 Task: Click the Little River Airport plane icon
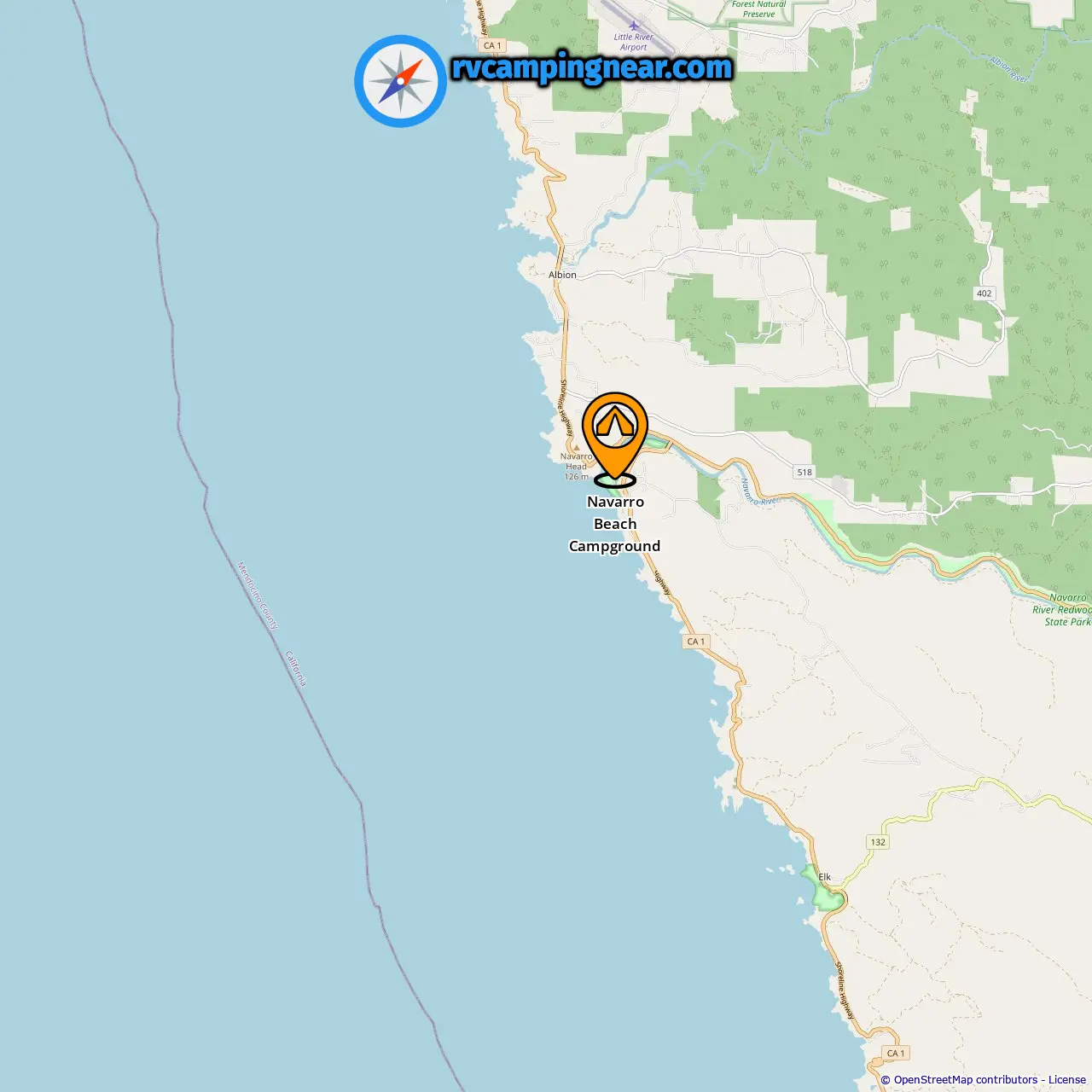point(633,26)
